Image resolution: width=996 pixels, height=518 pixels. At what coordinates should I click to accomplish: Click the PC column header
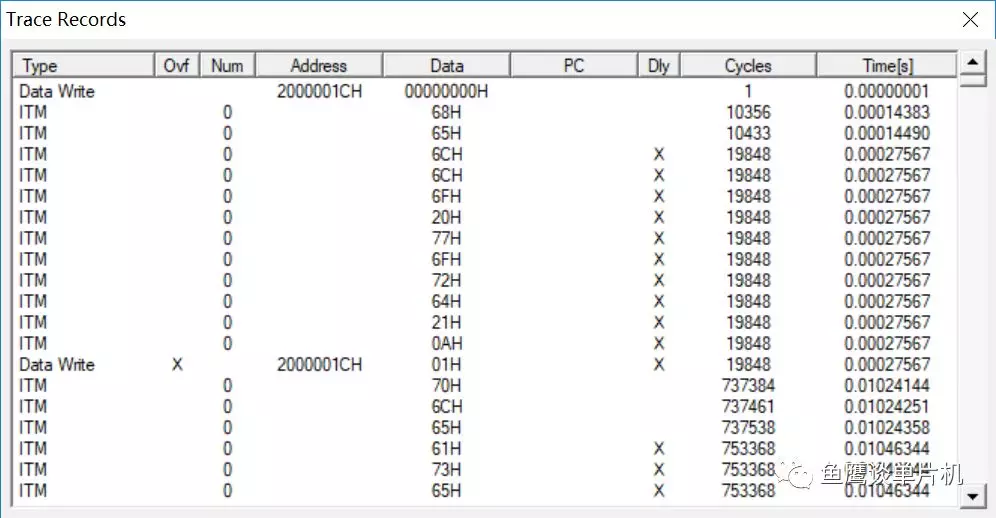[x=574, y=65]
